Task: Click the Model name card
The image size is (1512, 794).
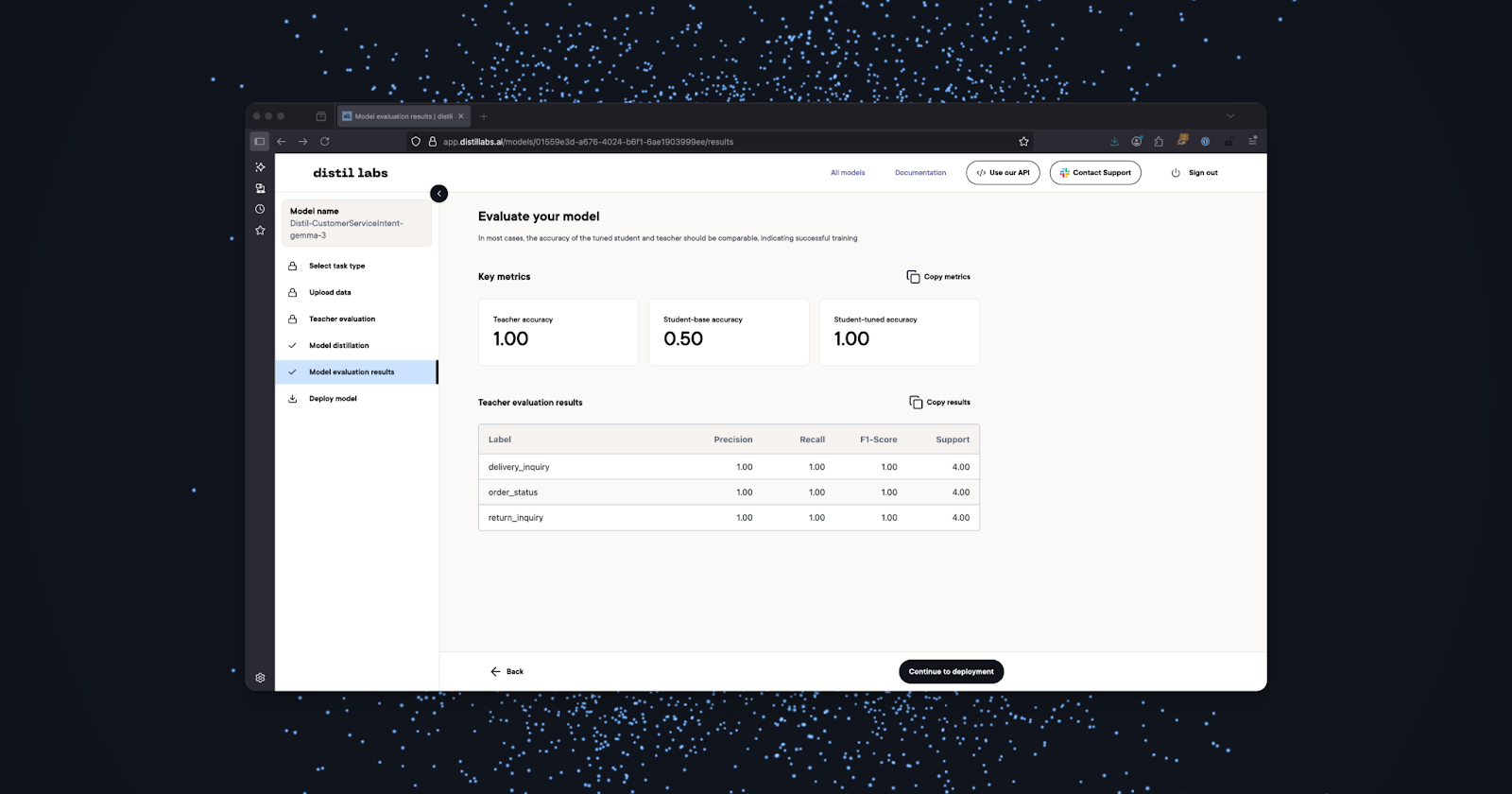Action: pyautogui.click(x=356, y=223)
